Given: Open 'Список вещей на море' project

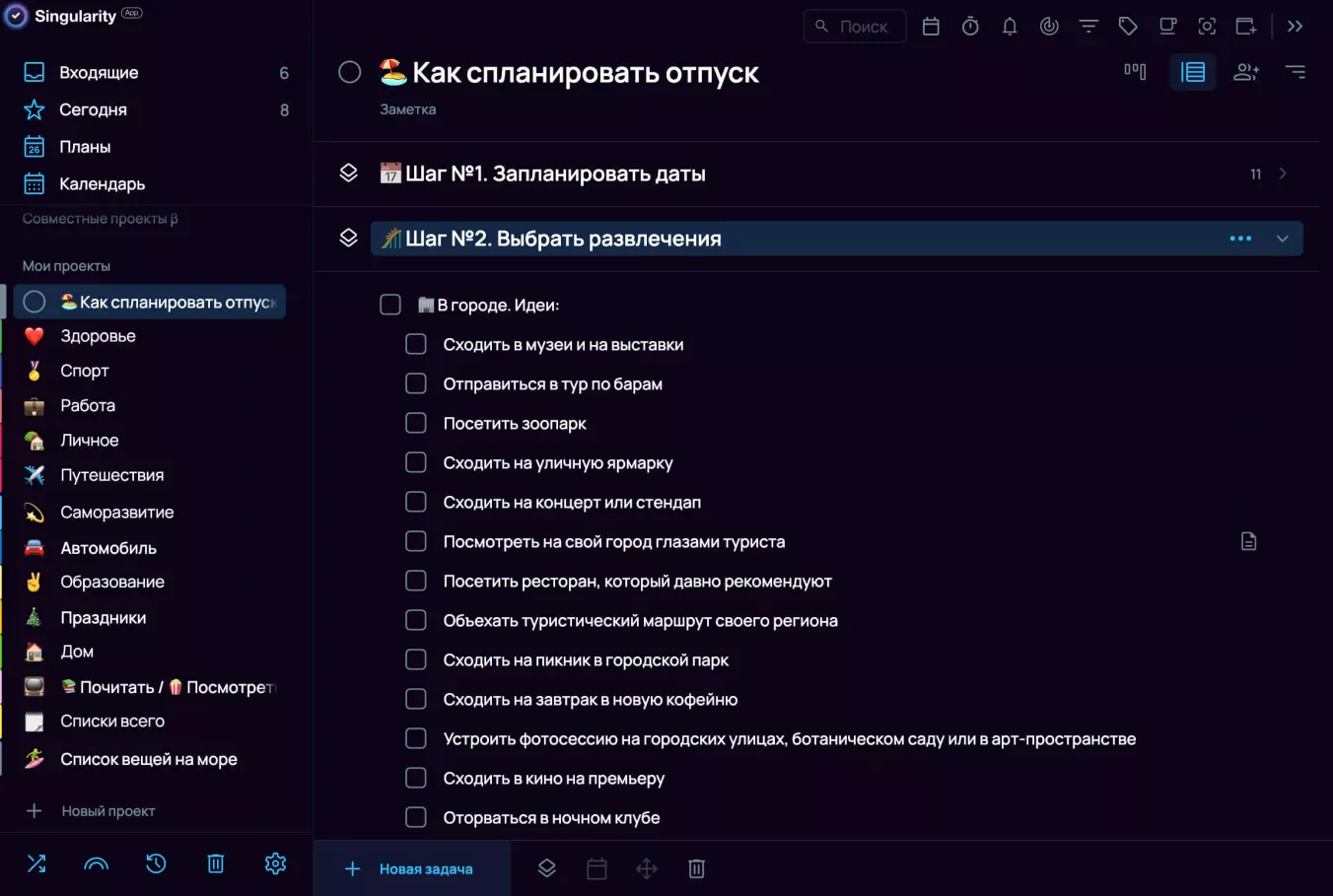Looking at the screenshot, I should point(150,759).
